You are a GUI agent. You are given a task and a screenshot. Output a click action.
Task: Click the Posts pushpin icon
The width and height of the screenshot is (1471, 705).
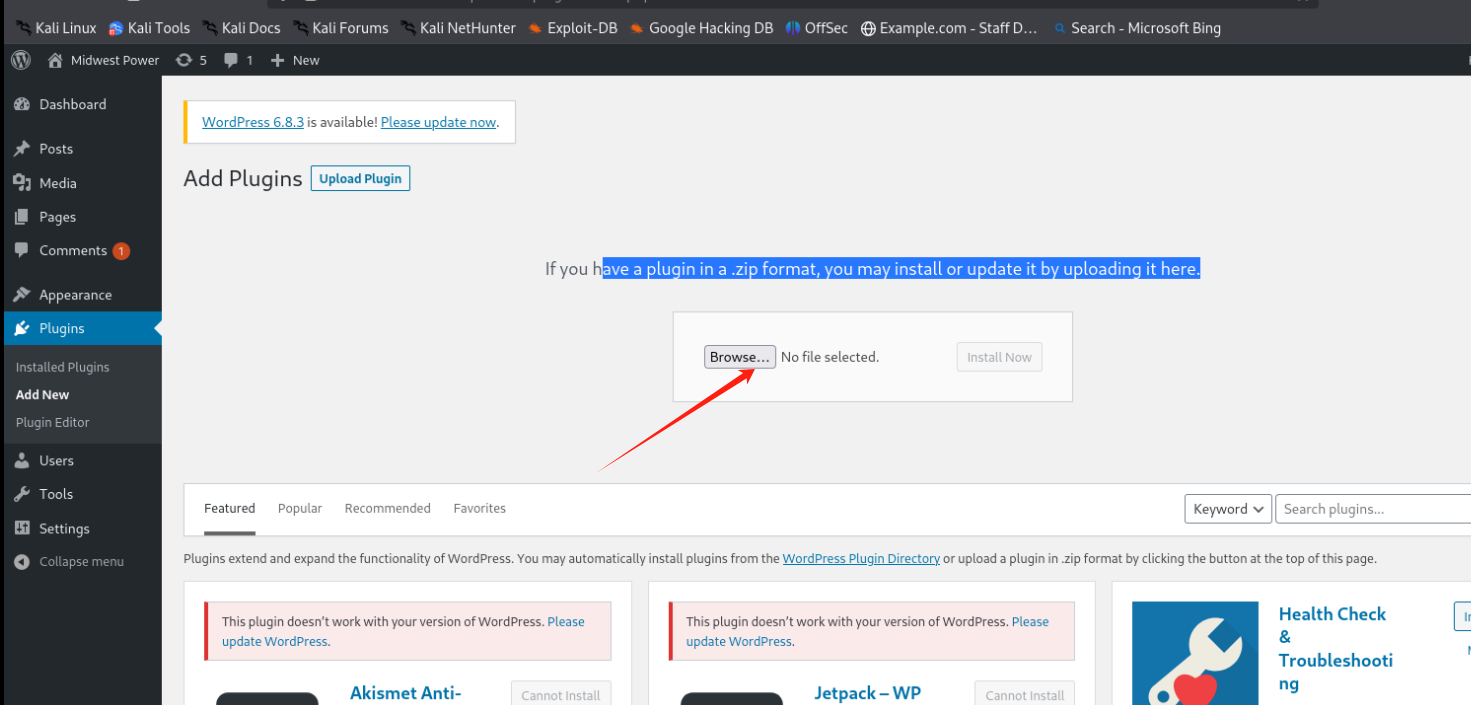point(22,148)
